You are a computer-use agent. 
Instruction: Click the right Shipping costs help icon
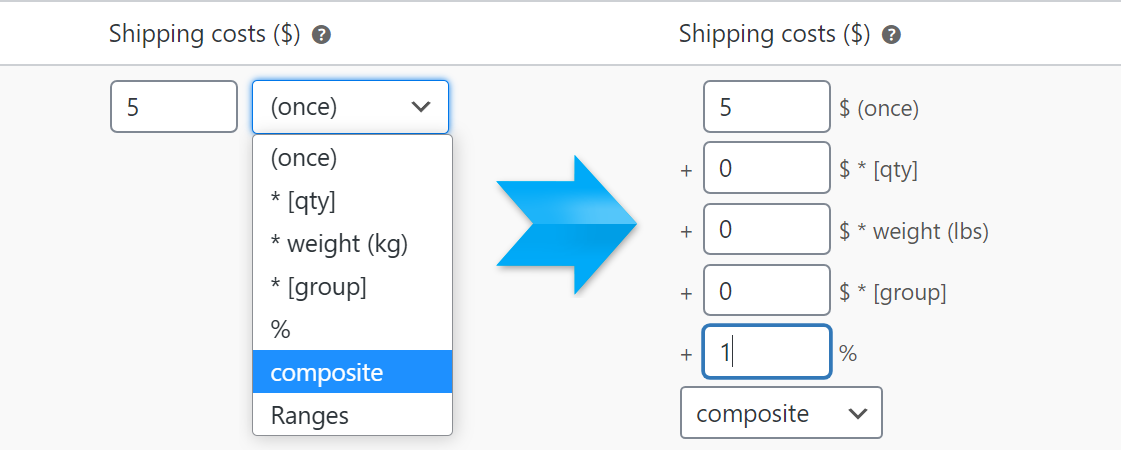891,35
